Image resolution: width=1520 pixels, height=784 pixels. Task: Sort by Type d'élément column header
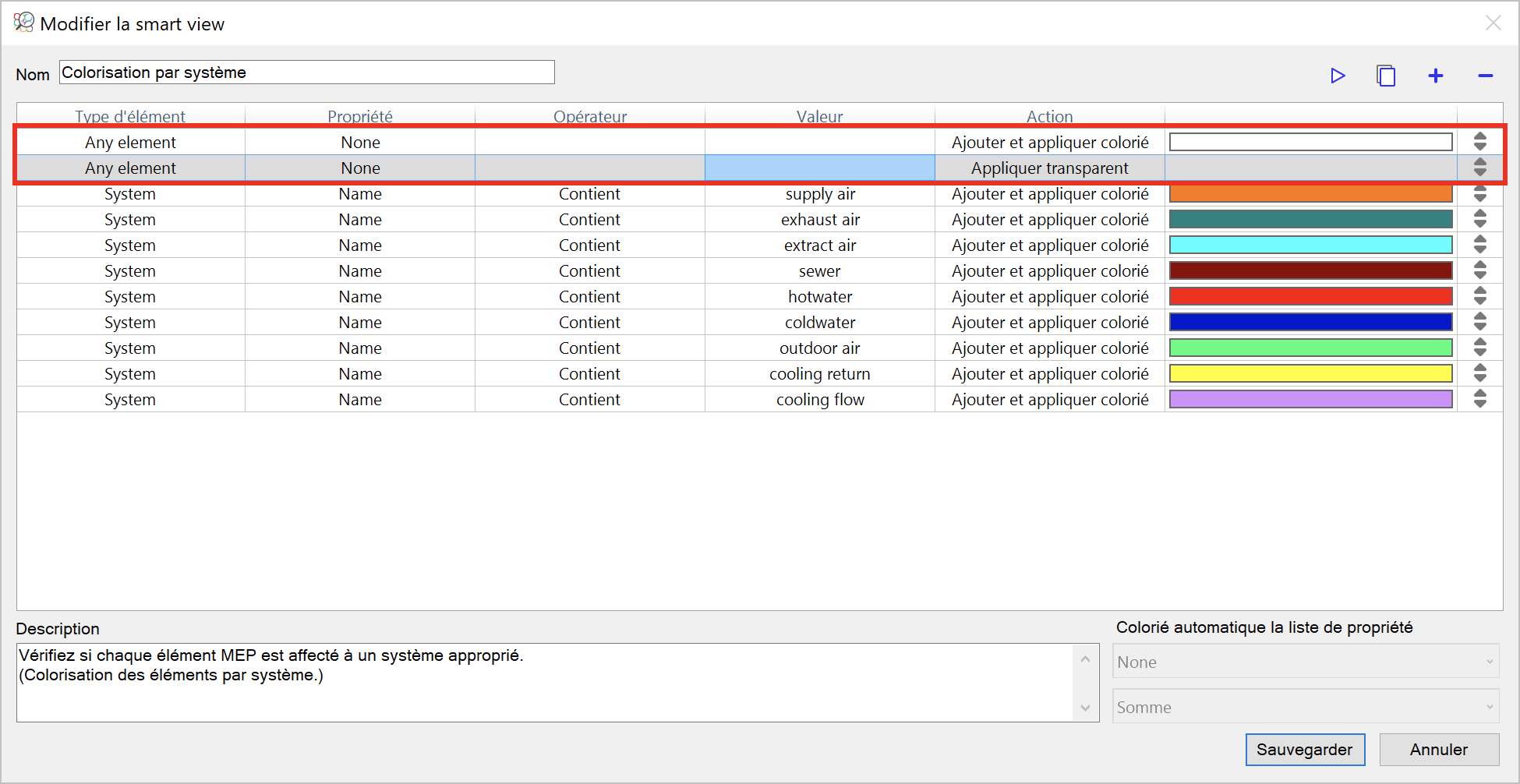pos(130,116)
